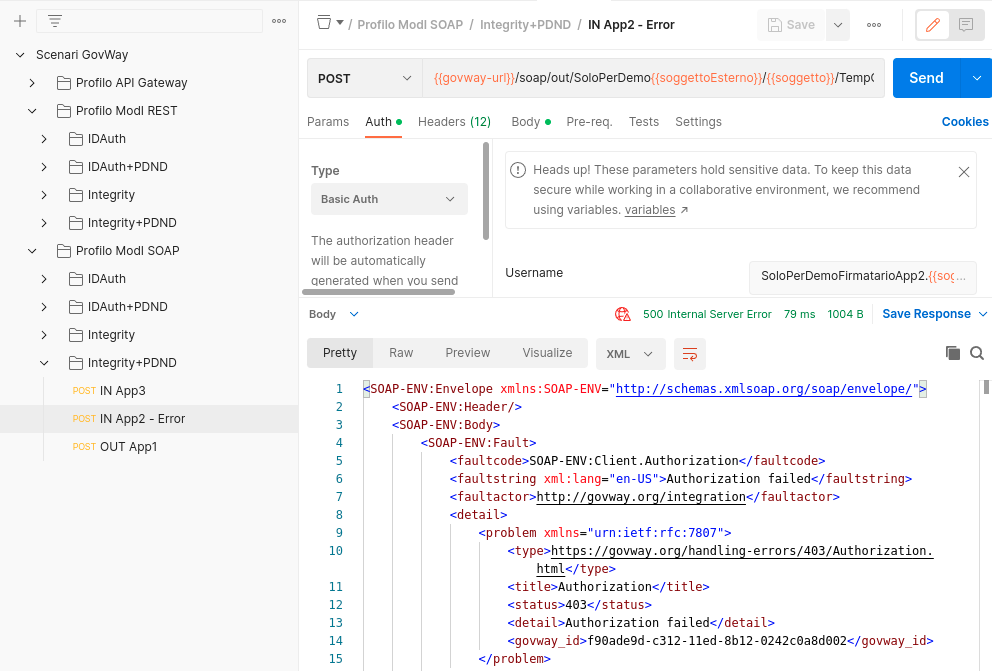Image resolution: width=992 pixels, height=671 pixels.
Task: Switch to edit mode pencil icon
Action: tap(933, 25)
